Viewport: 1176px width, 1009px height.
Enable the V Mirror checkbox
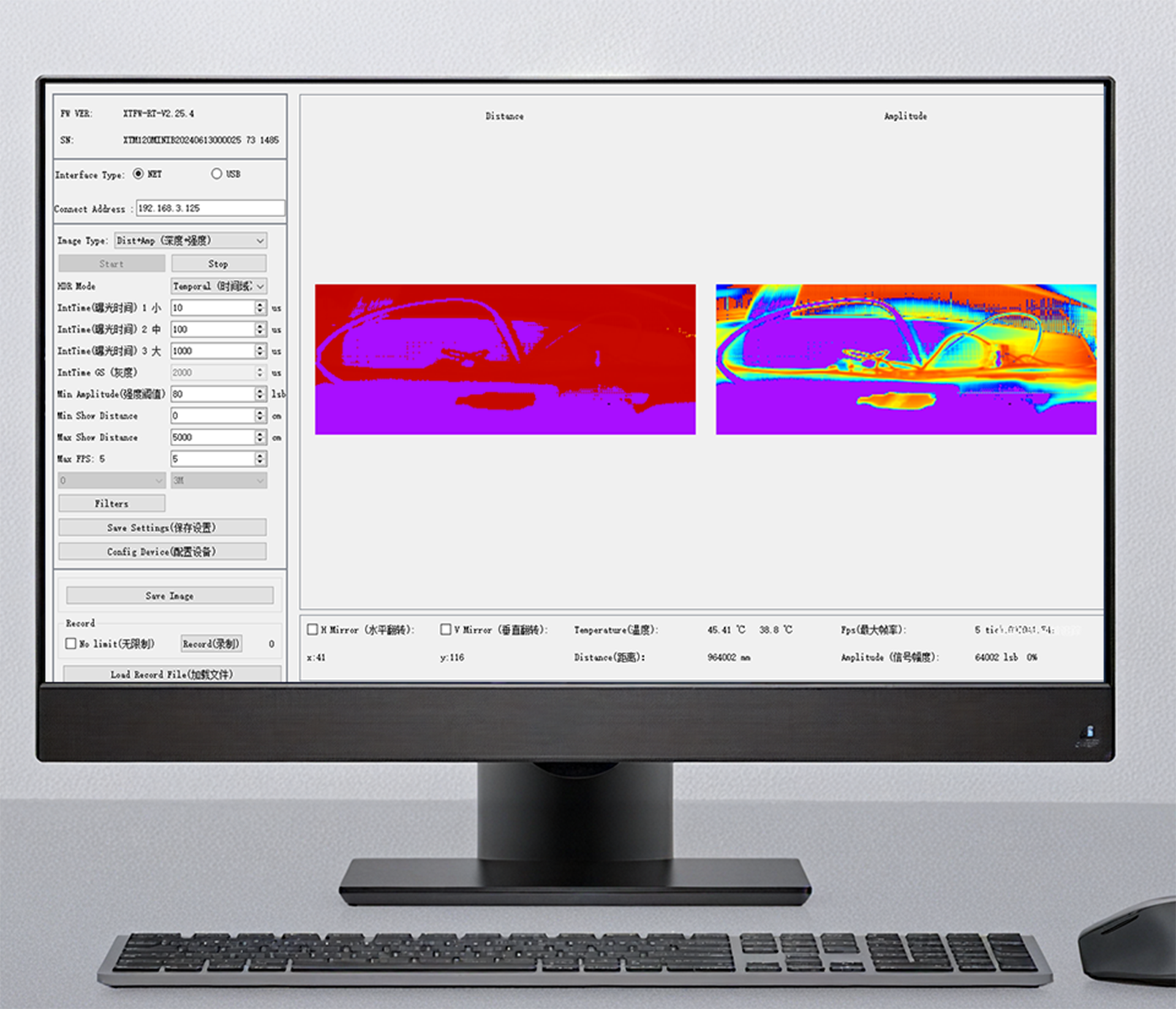click(x=445, y=629)
